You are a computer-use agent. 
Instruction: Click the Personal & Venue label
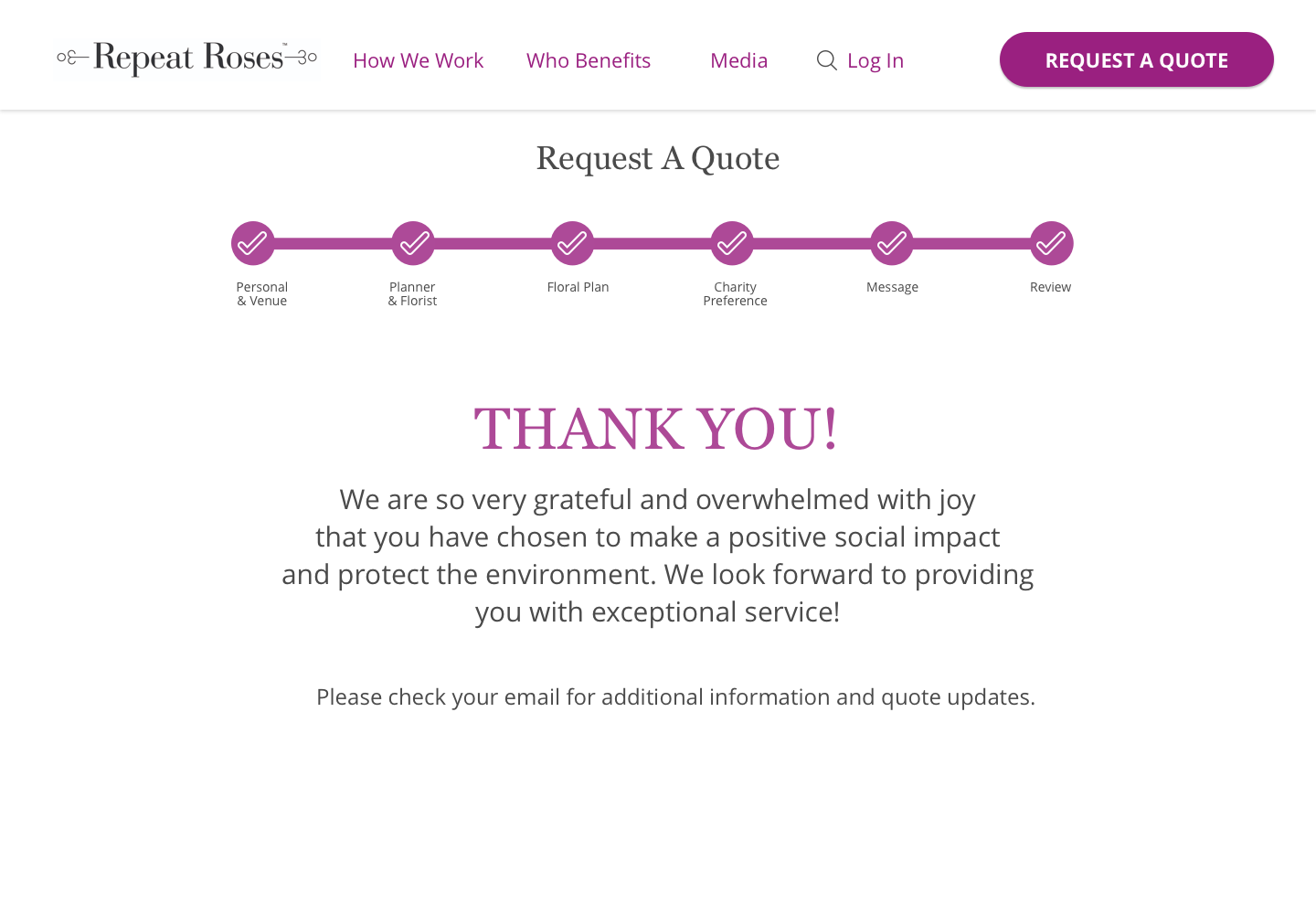[262, 293]
